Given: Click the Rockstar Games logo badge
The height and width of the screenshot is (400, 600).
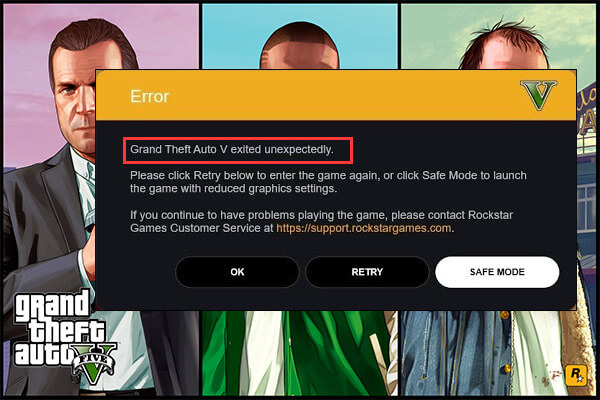Looking at the screenshot, I should (576, 374).
